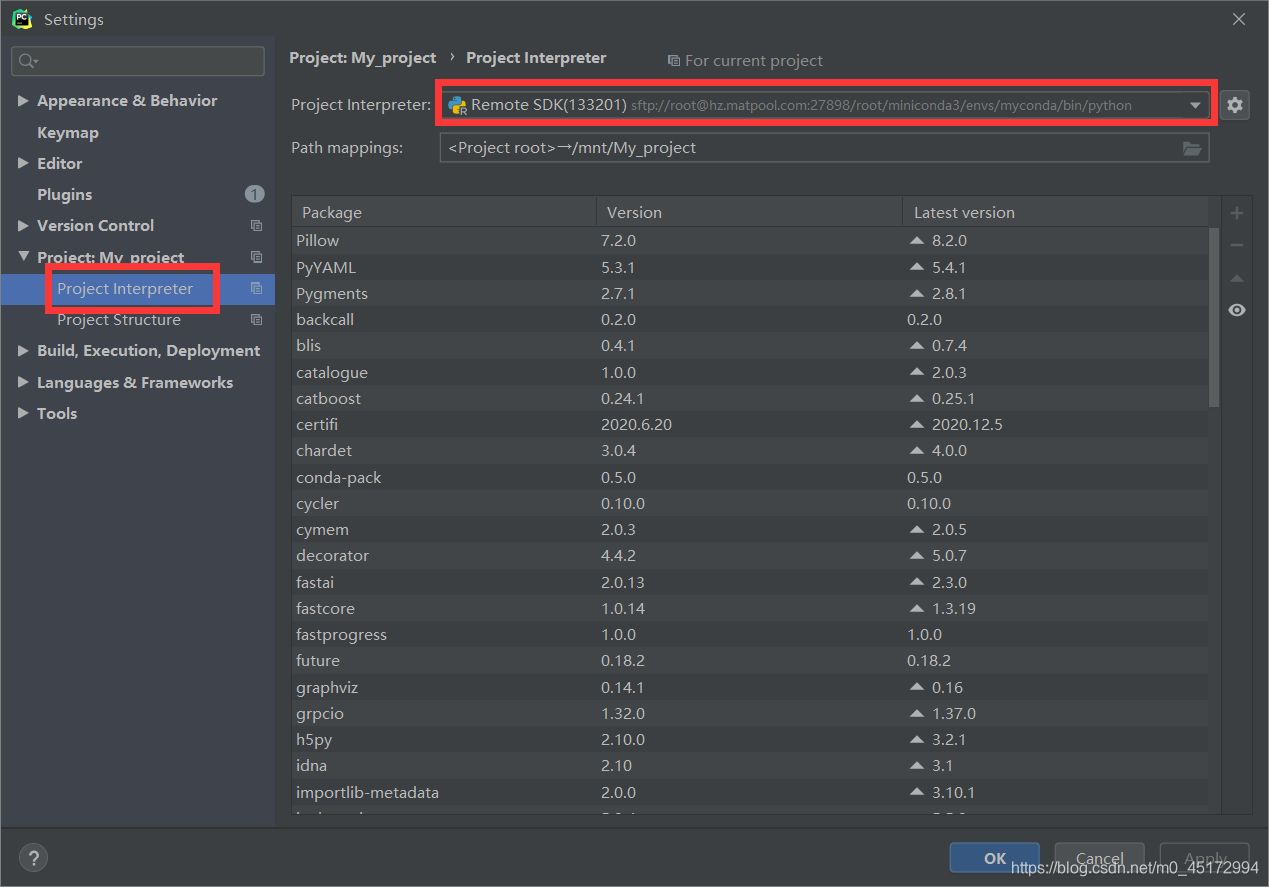Viewport: 1269px width, 887px height.
Task: Click the copy icon beside Version Control
Action: coord(256,226)
